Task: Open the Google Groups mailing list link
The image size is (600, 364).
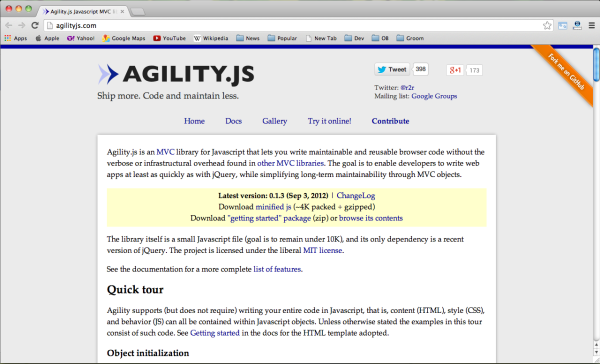Action: (x=434, y=96)
